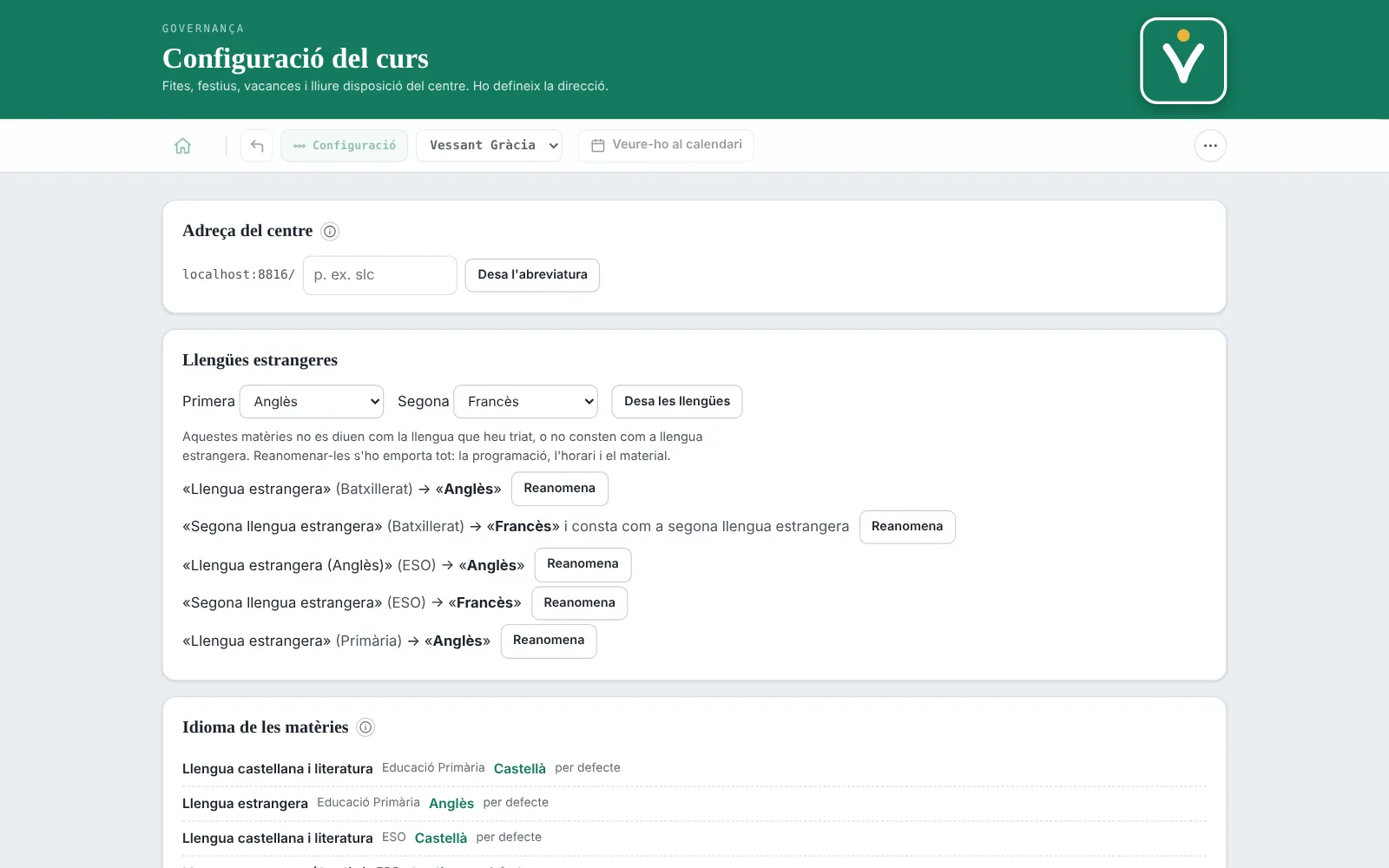The height and width of the screenshot is (868, 1389).
Task: Click Llengua estrangera Educació Primària row label
Action: click(245, 804)
